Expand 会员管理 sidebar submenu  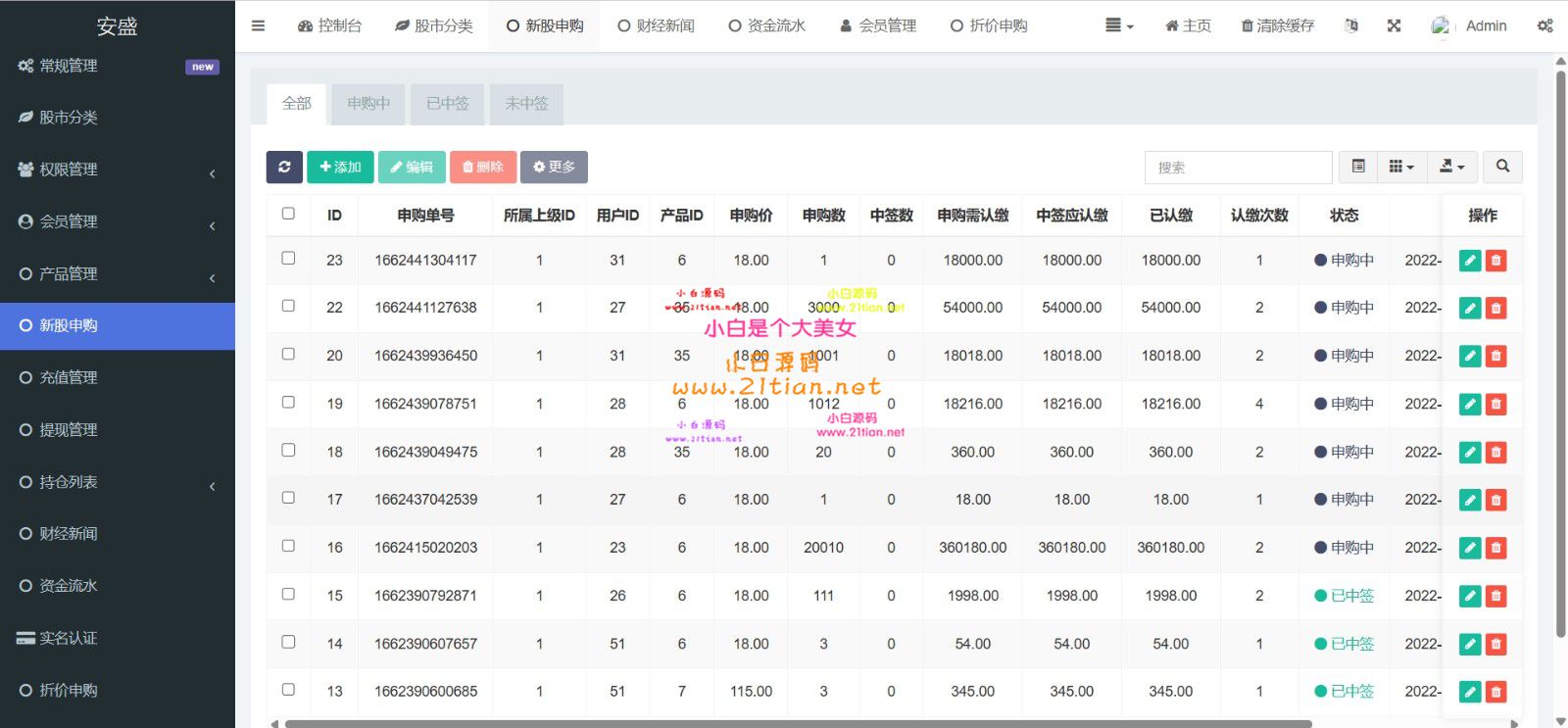pos(118,221)
